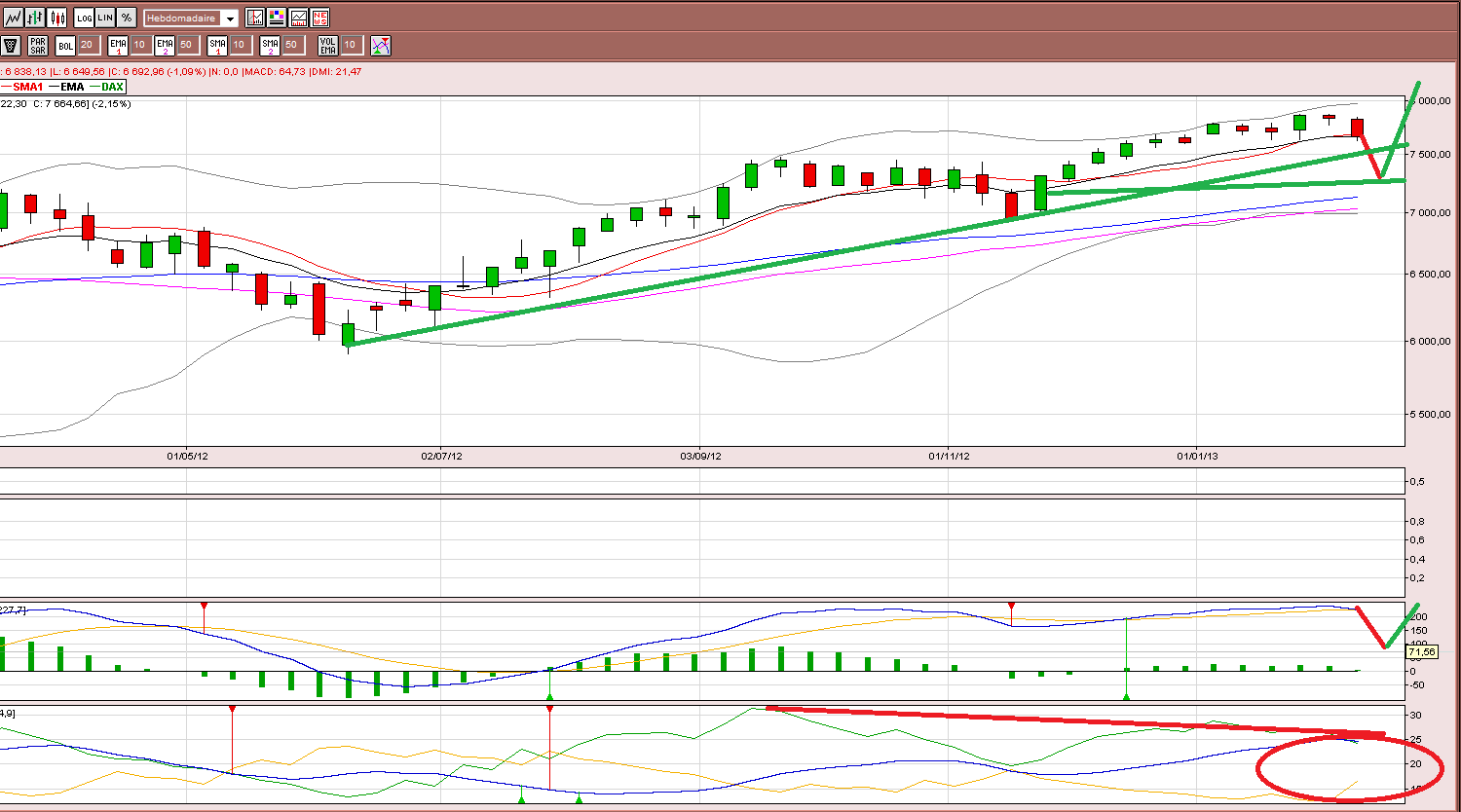
Task: Click the buy/sell signals crossing-lines icon
Action: pyautogui.click(x=381, y=45)
